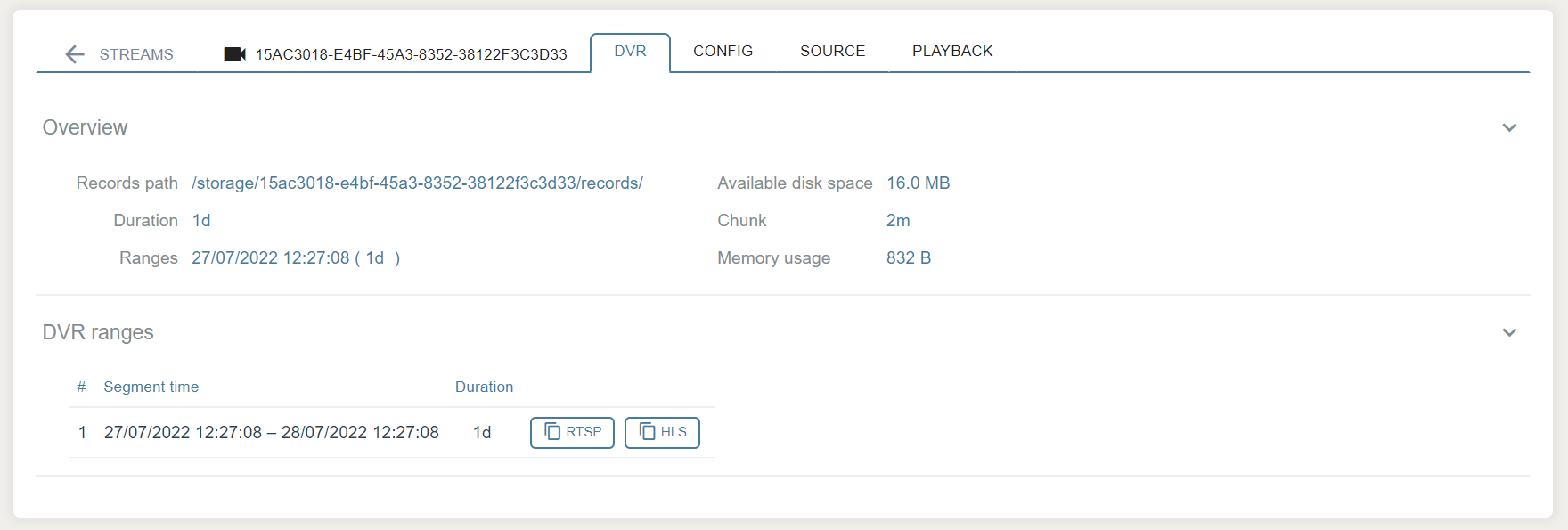This screenshot has width=1568, height=530.
Task: Click the copy icon in the RTSP button
Action: 552,432
